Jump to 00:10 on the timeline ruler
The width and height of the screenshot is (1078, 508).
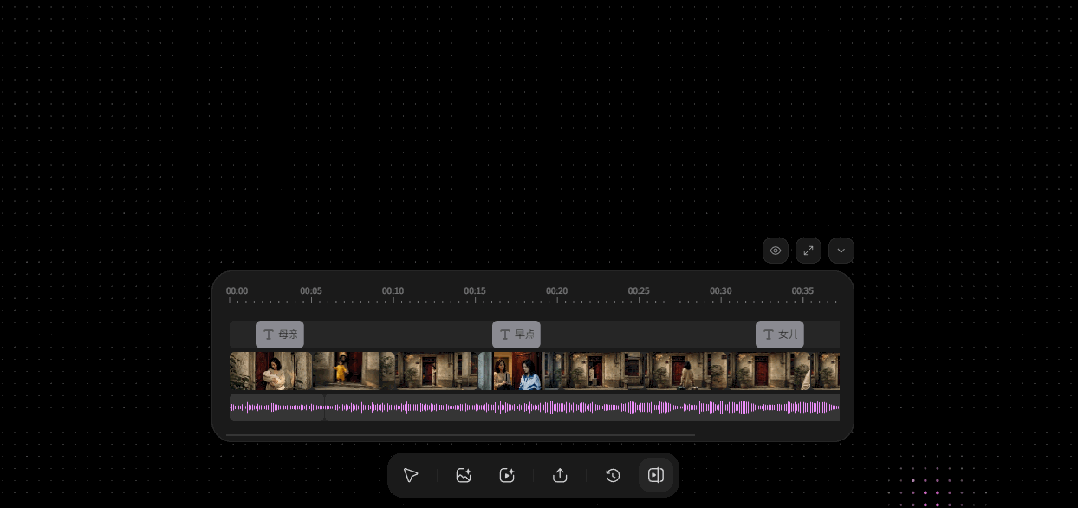coord(393,291)
